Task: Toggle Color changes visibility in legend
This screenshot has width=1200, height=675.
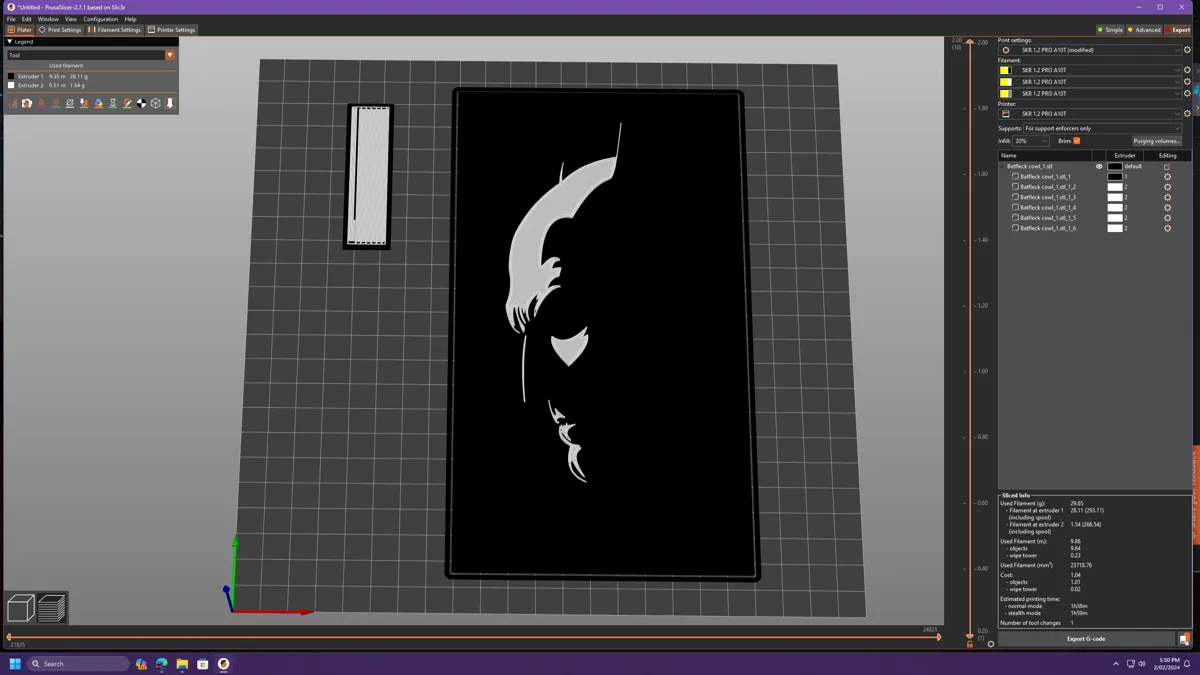Action: 98,103
